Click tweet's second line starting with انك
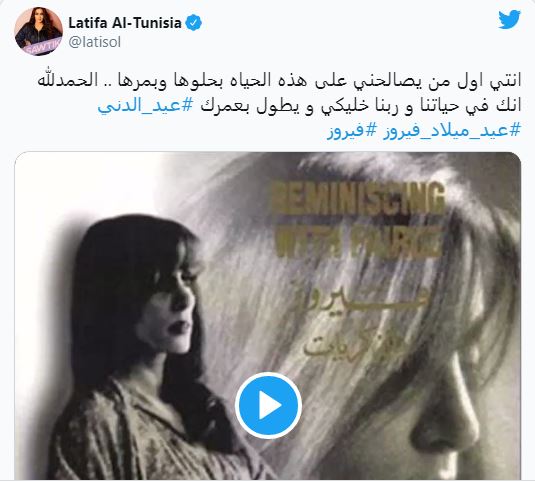 point(362,105)
